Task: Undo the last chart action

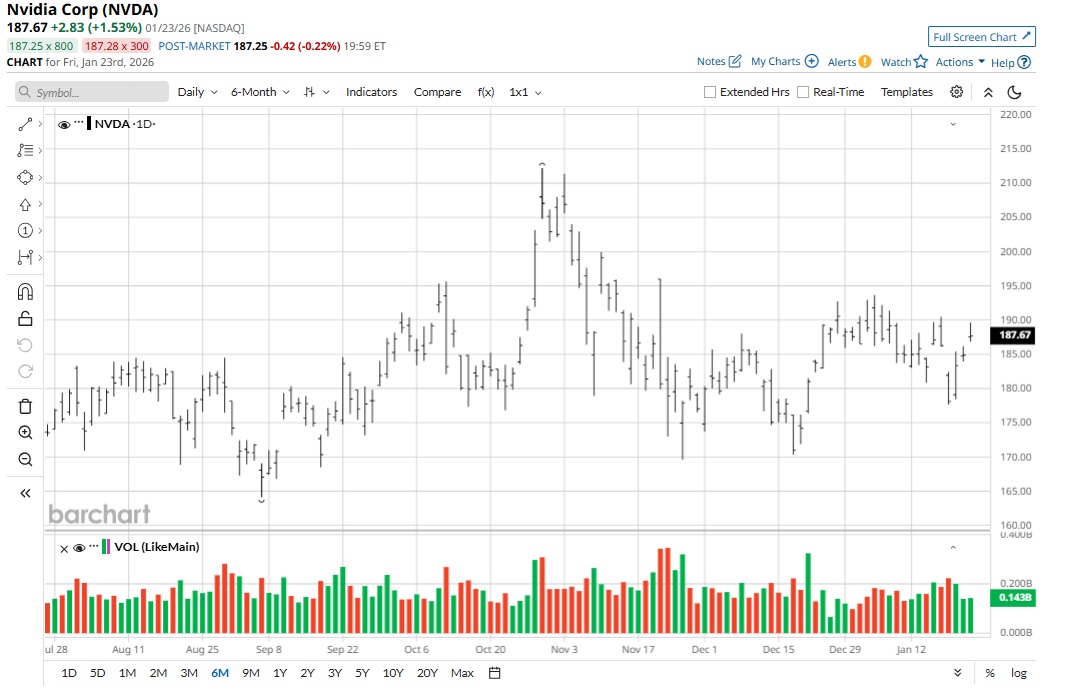Action: coord(25,345)
